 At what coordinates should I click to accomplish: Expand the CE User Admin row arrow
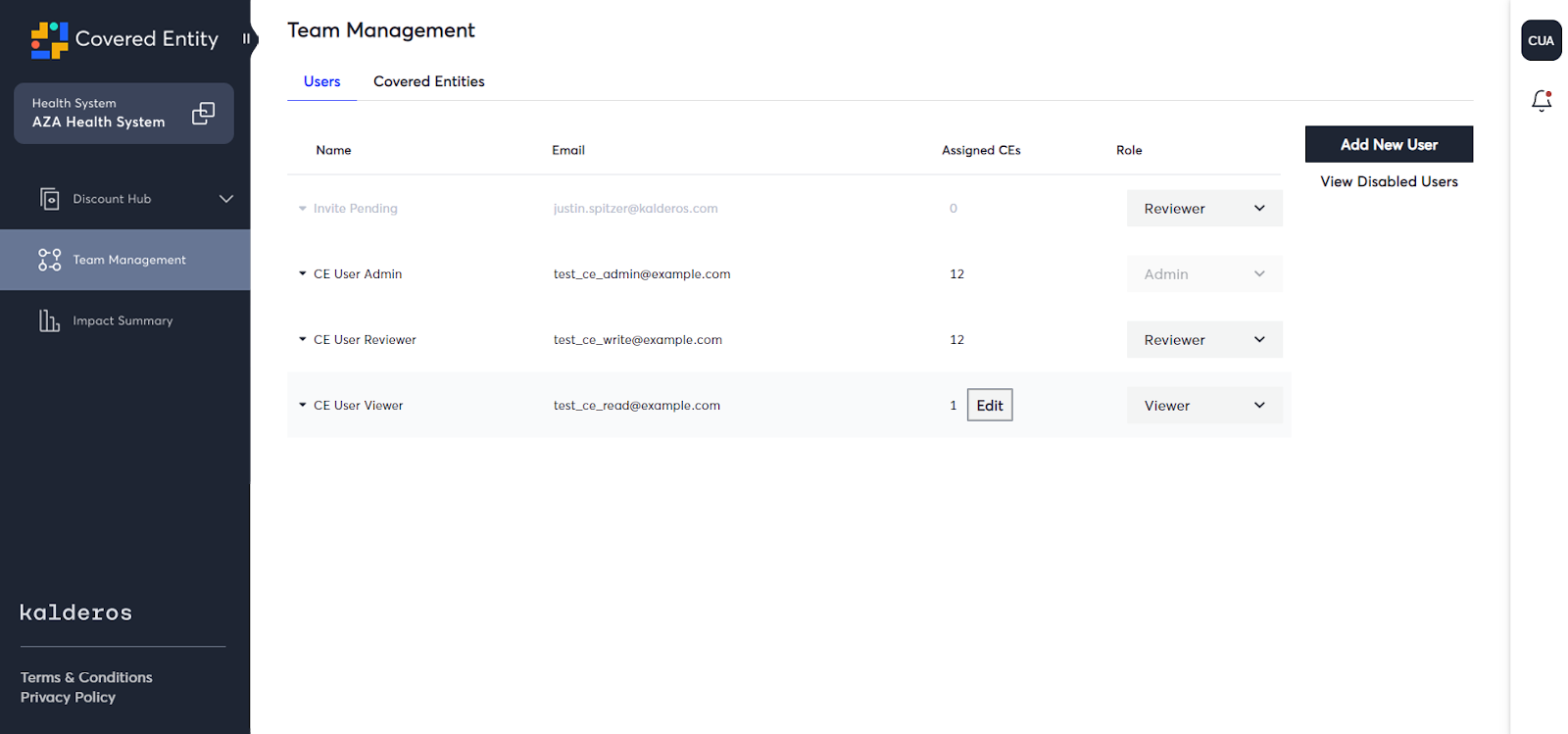click(303, 274)
